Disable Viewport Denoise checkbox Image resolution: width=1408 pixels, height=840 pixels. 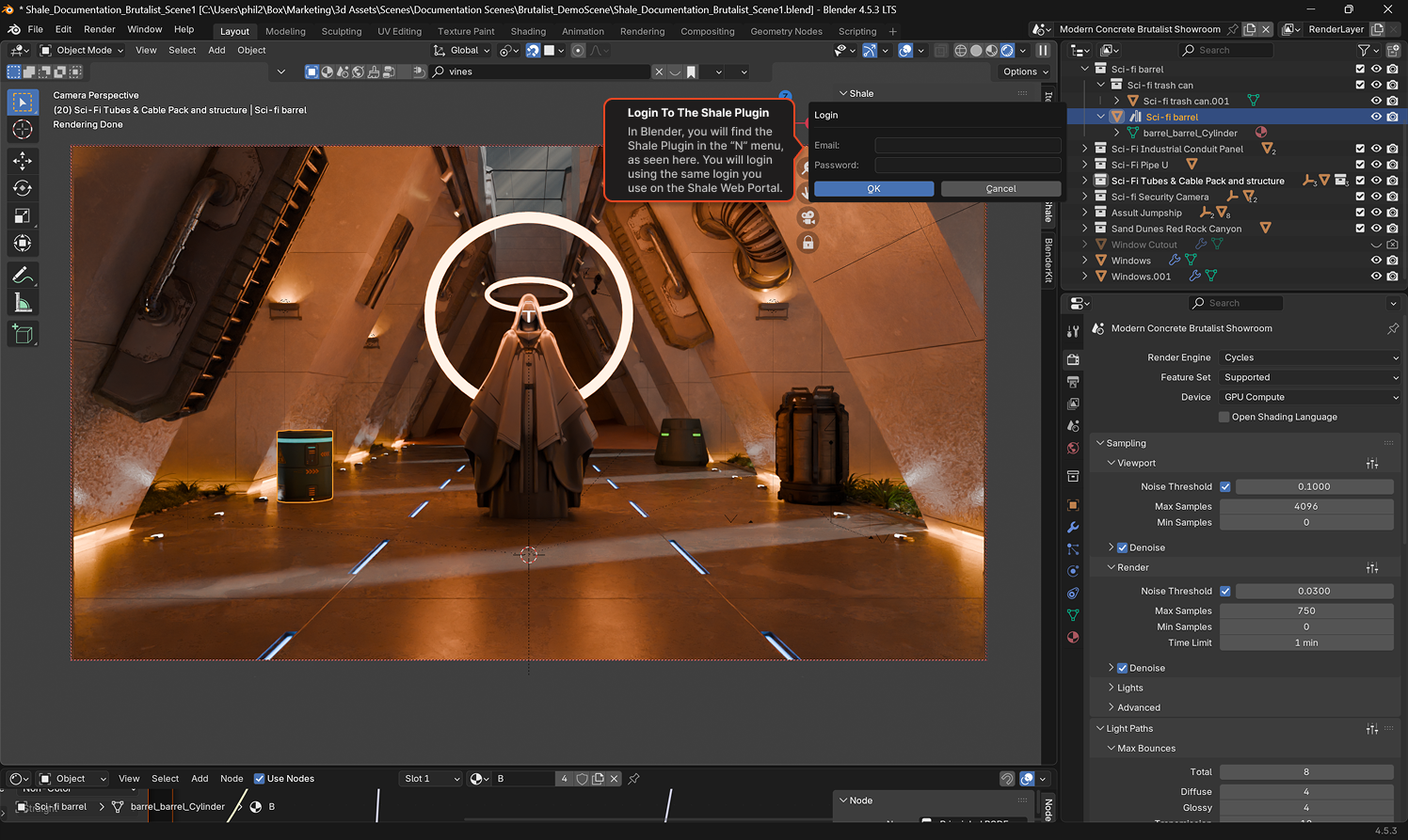pyautogui.click(x=1122, y=547)
